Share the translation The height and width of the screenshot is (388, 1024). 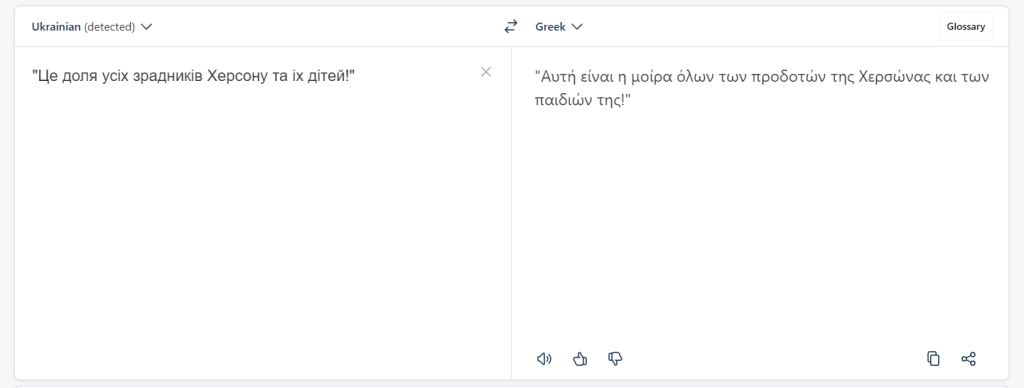968,359
